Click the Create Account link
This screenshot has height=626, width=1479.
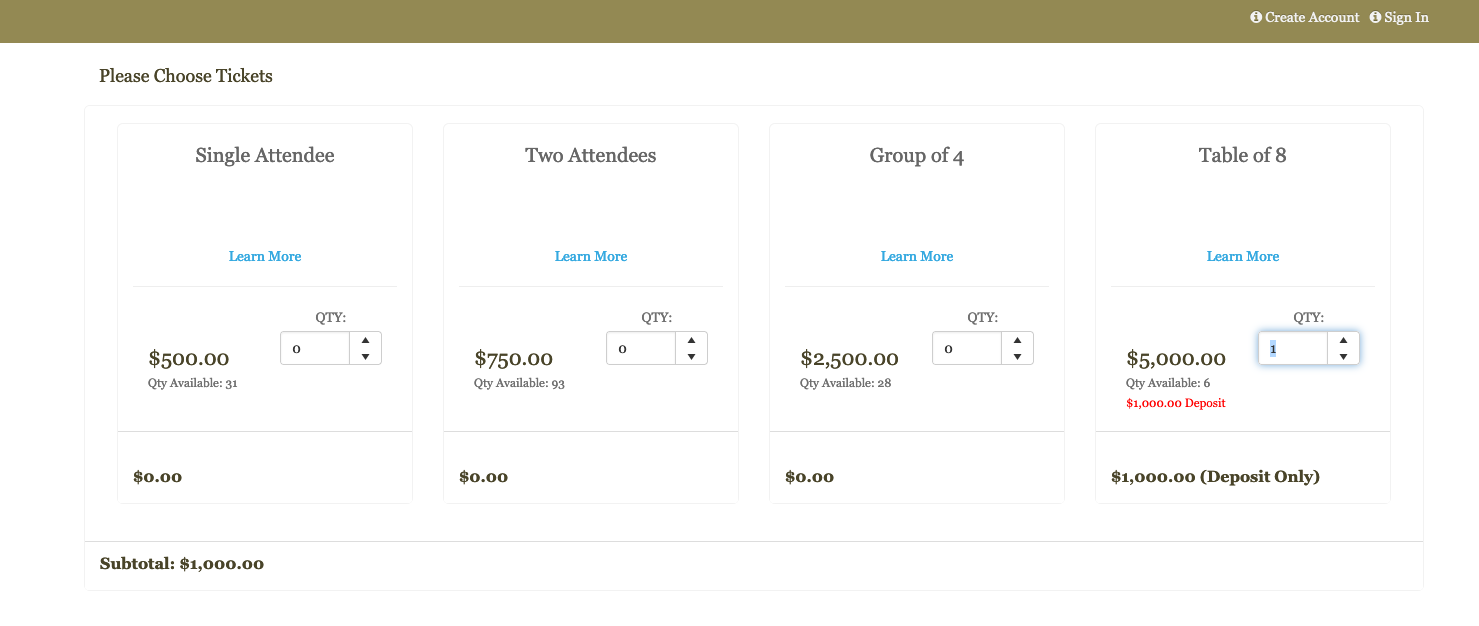(1312, 17)
